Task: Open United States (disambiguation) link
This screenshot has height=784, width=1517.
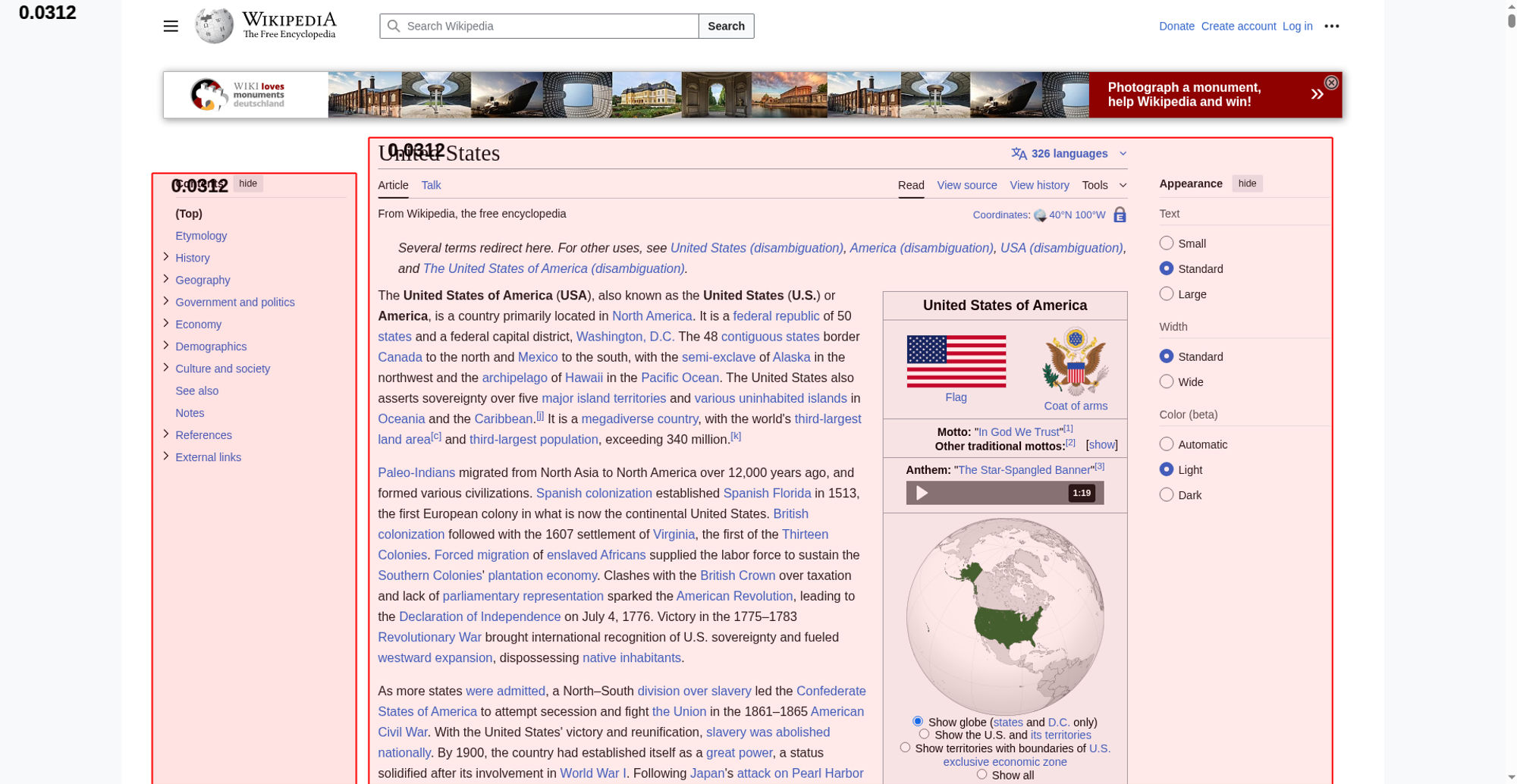Action: (756, 248)
